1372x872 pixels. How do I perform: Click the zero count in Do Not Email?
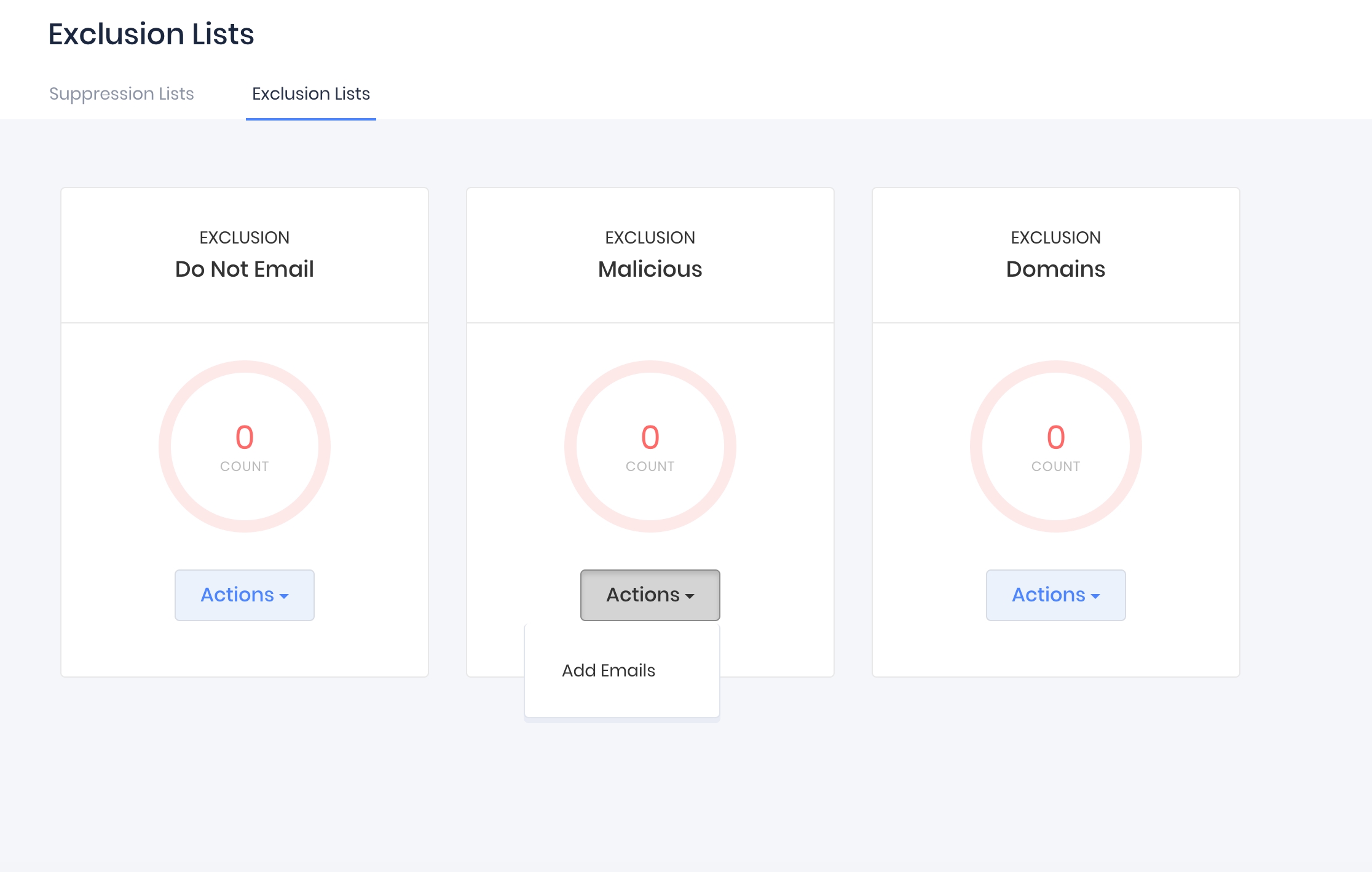pos(244,437)
